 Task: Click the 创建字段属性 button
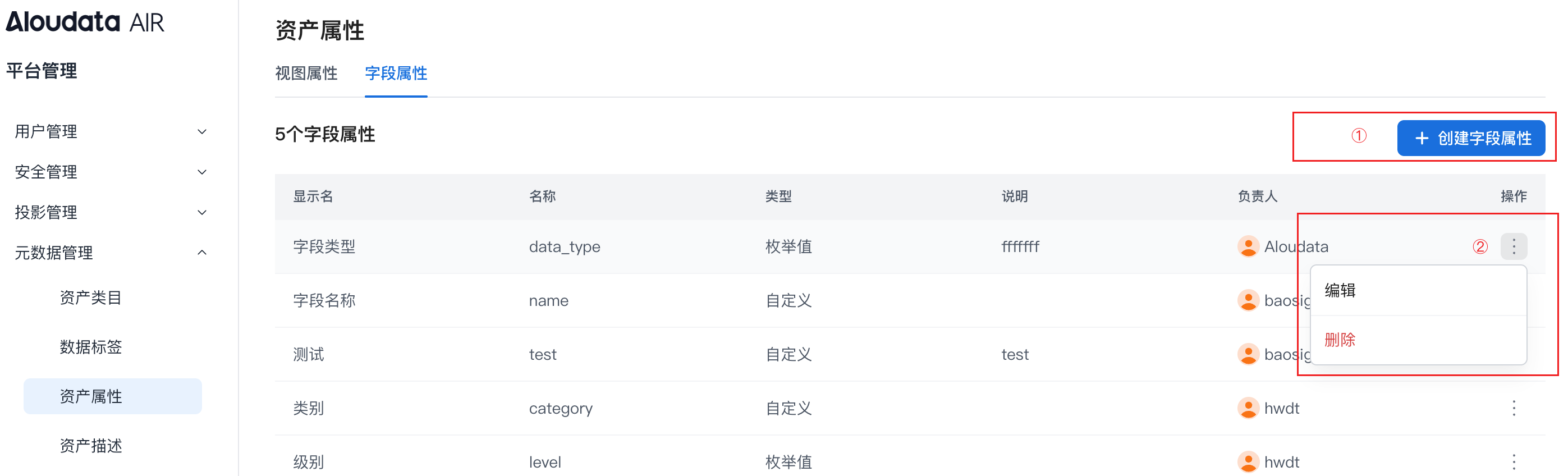(1470, 138)
